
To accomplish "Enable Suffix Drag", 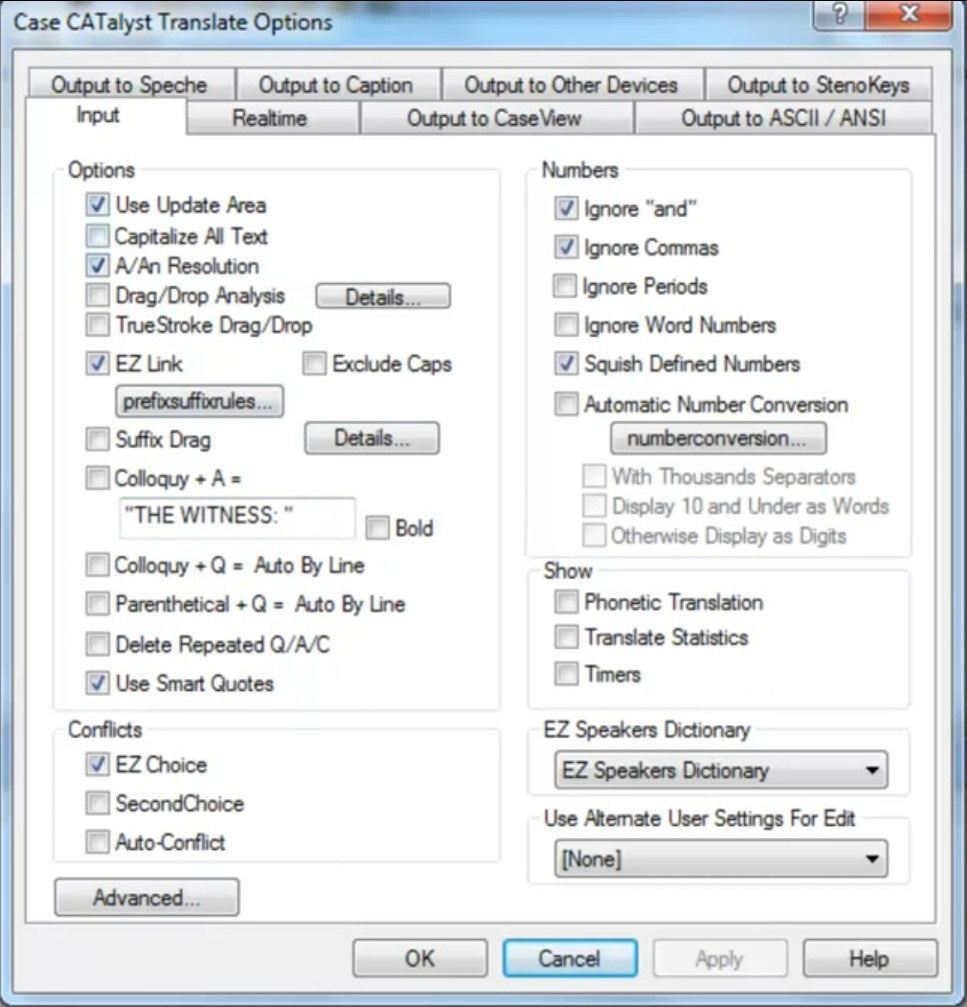I will 97,439.
